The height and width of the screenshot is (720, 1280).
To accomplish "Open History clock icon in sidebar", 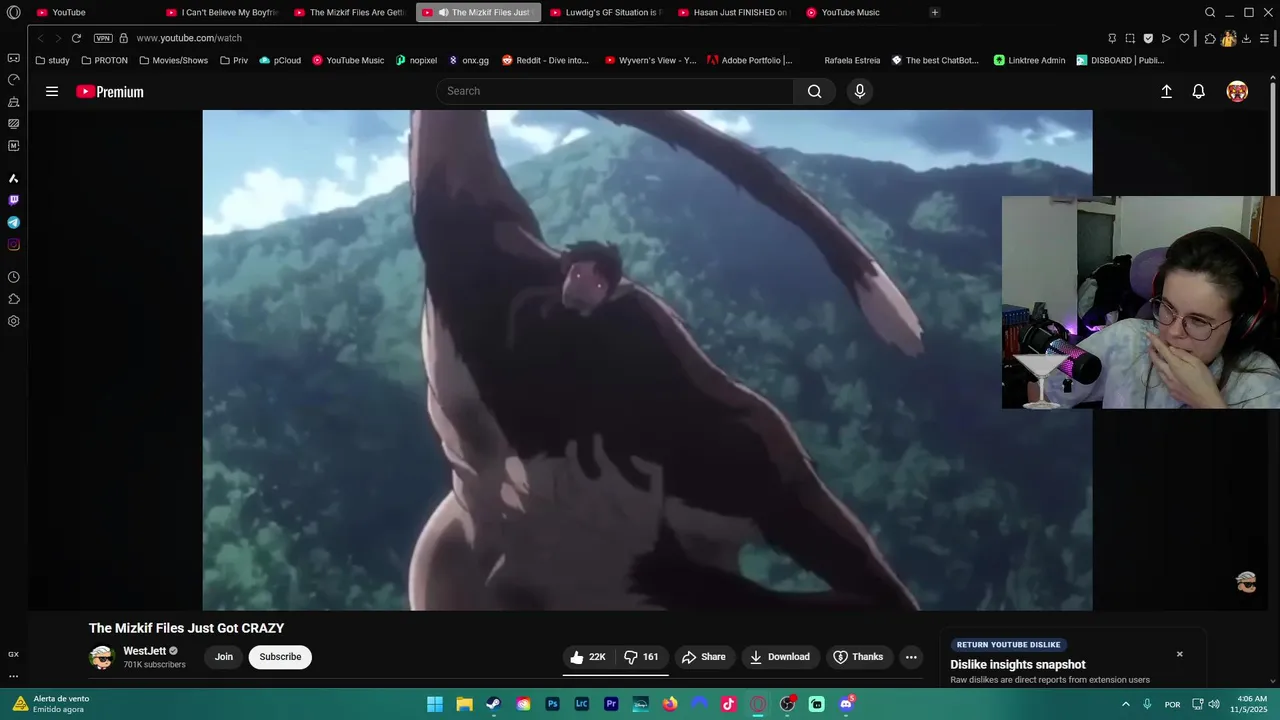I will [x=13, y=277].
